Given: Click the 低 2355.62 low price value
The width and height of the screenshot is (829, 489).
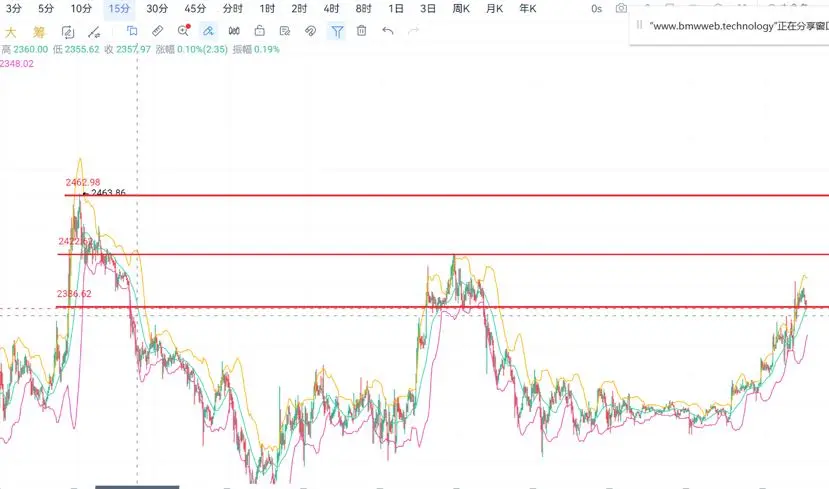Looking at the screenshot, I should click(x=76, y=49).
